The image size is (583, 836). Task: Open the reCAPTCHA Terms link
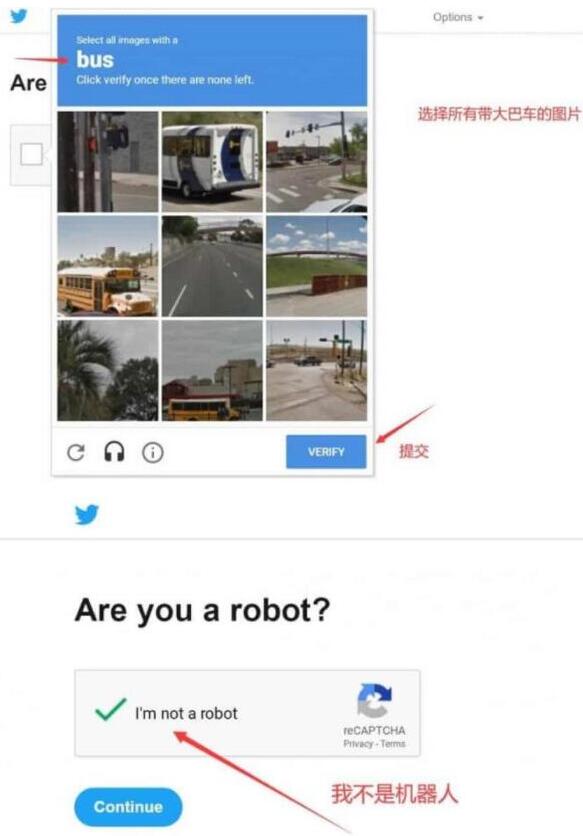tap(393, 743)
